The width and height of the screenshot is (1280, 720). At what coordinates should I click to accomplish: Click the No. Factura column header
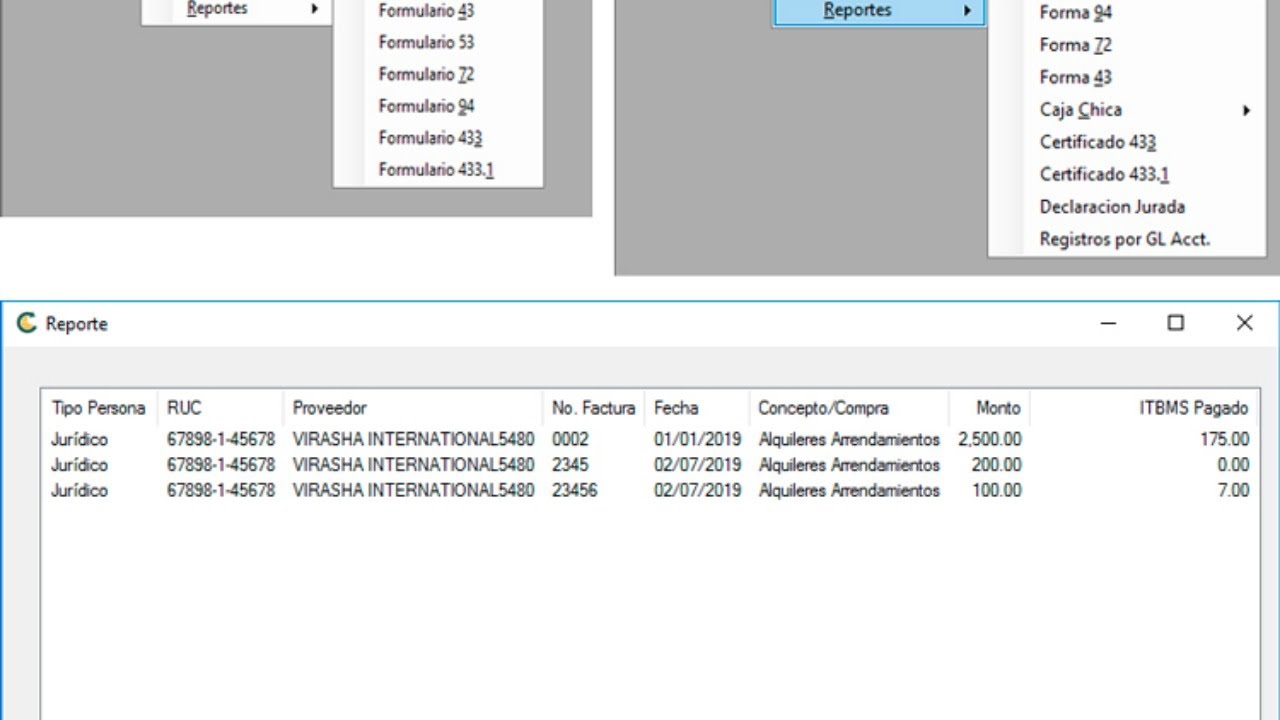(594, 408)
